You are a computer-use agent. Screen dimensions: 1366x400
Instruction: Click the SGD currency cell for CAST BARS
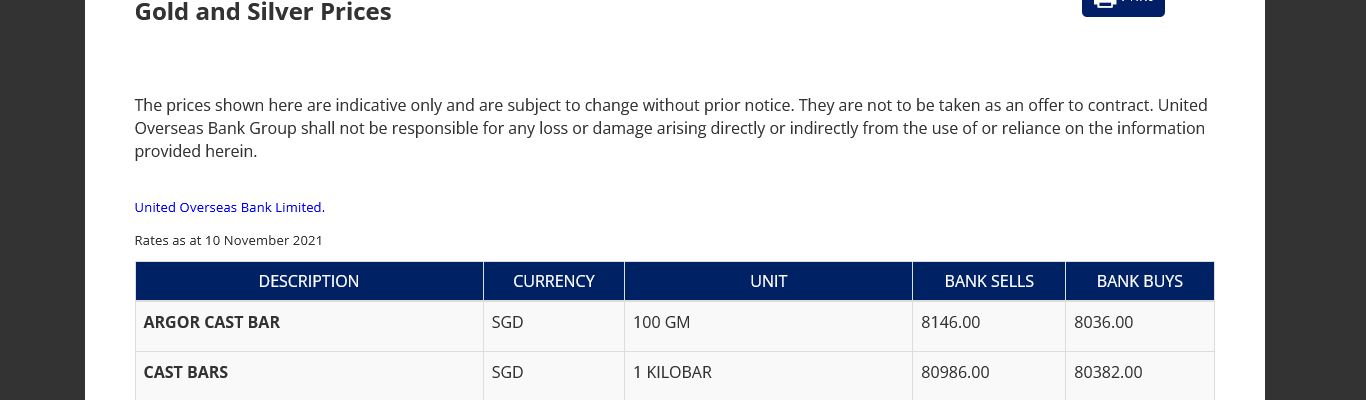[x=508, y=373]
